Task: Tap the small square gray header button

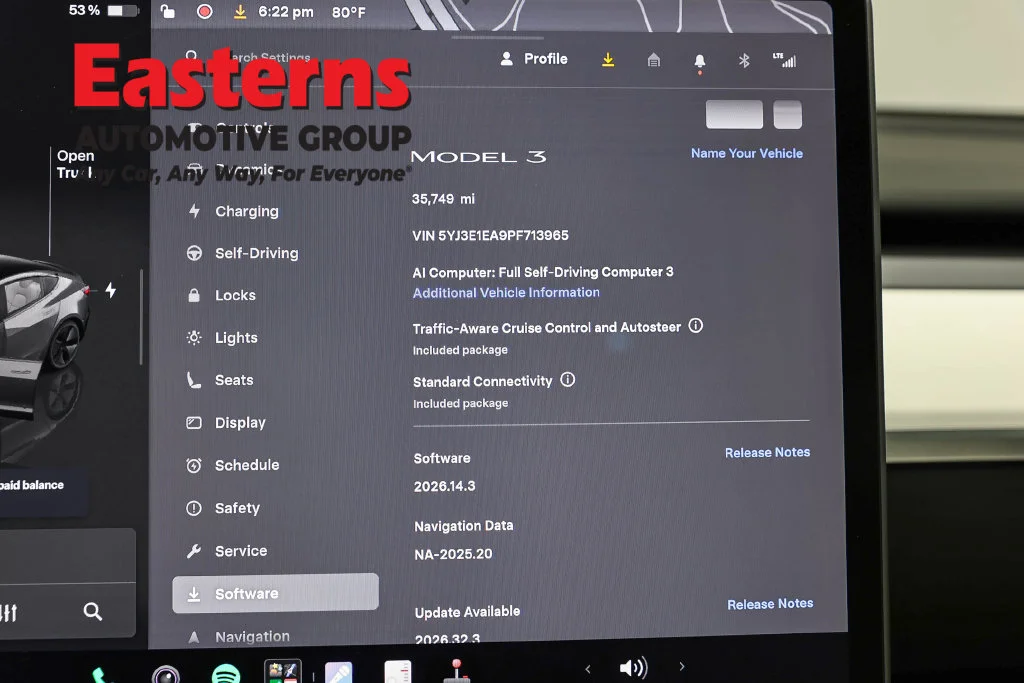Action: (x=788, y=115)
